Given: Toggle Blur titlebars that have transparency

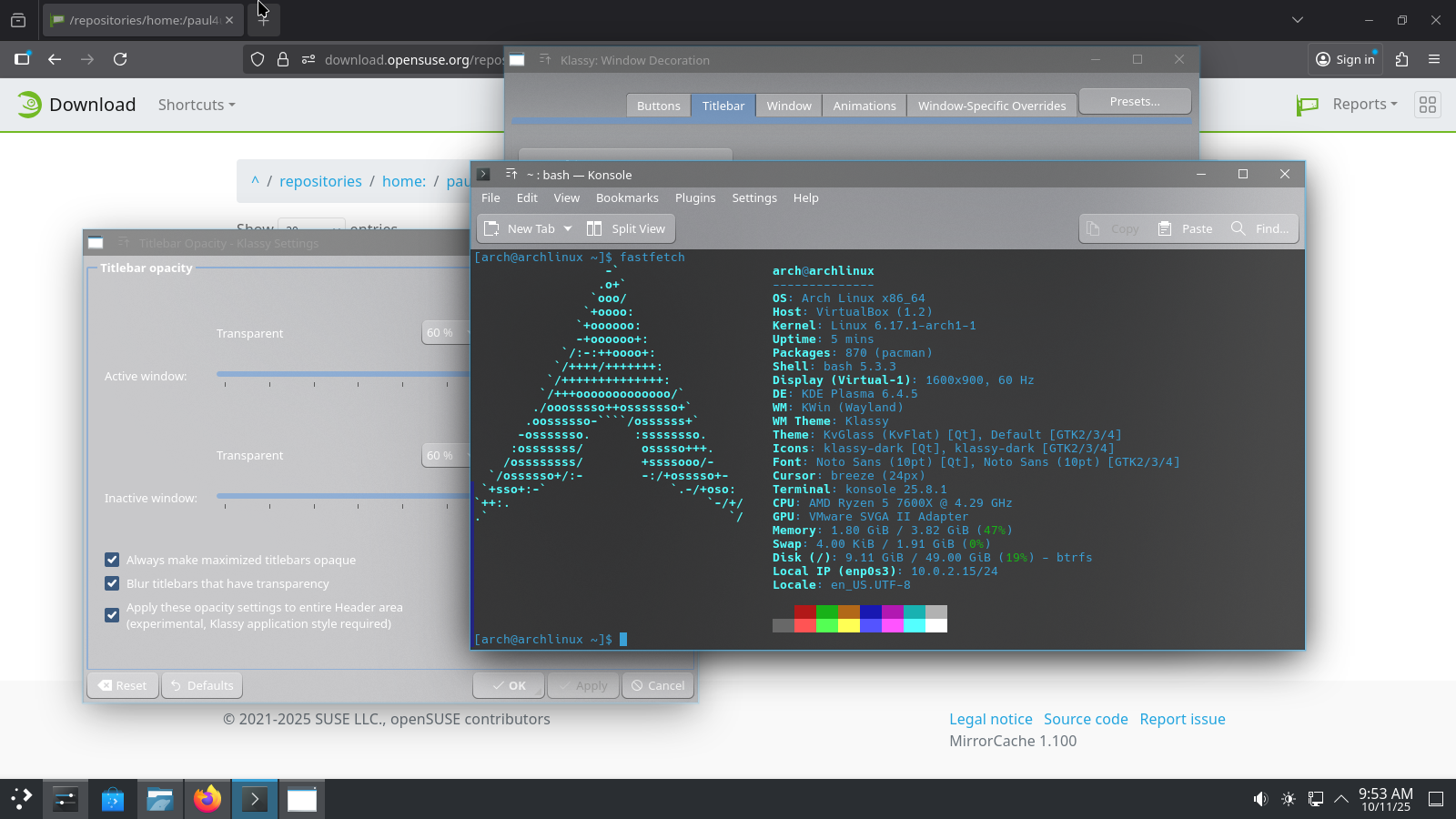Looking at the screenshot, I should (112, 583).
